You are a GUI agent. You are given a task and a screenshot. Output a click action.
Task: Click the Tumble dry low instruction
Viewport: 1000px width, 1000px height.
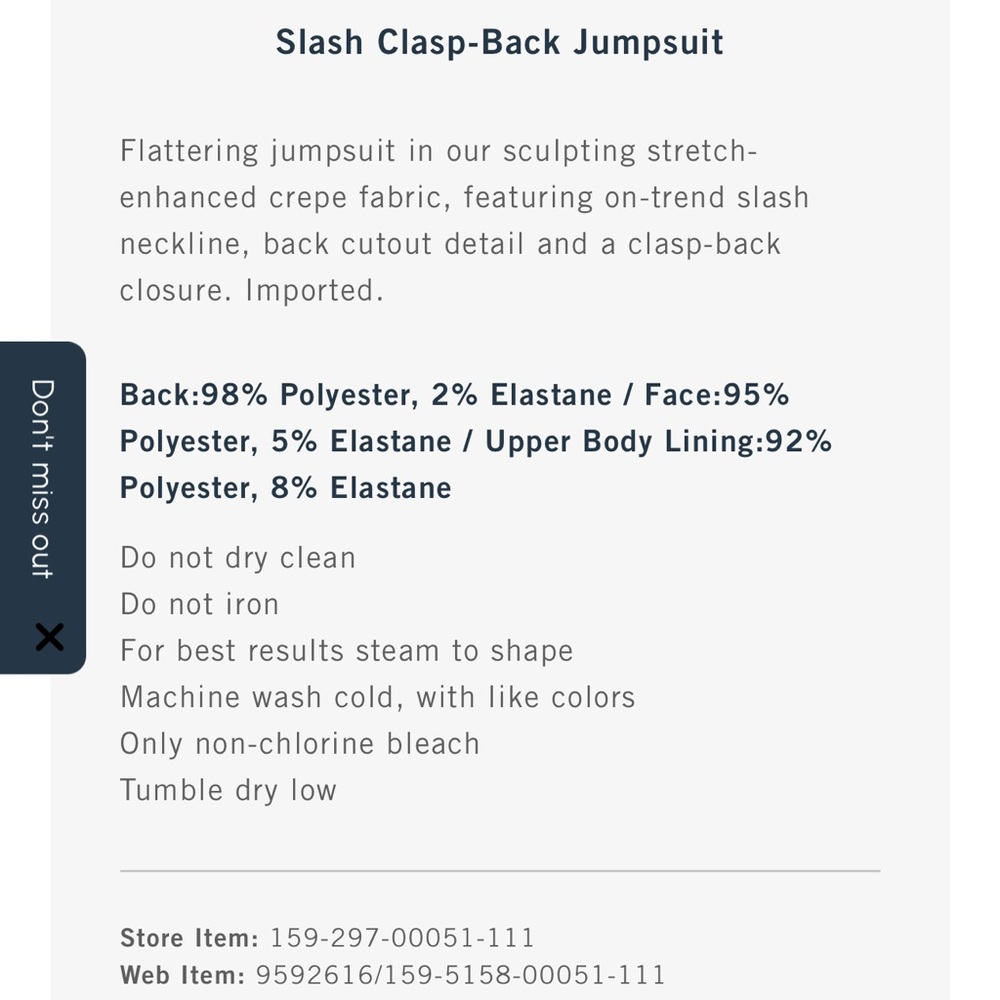pos(228,790)
